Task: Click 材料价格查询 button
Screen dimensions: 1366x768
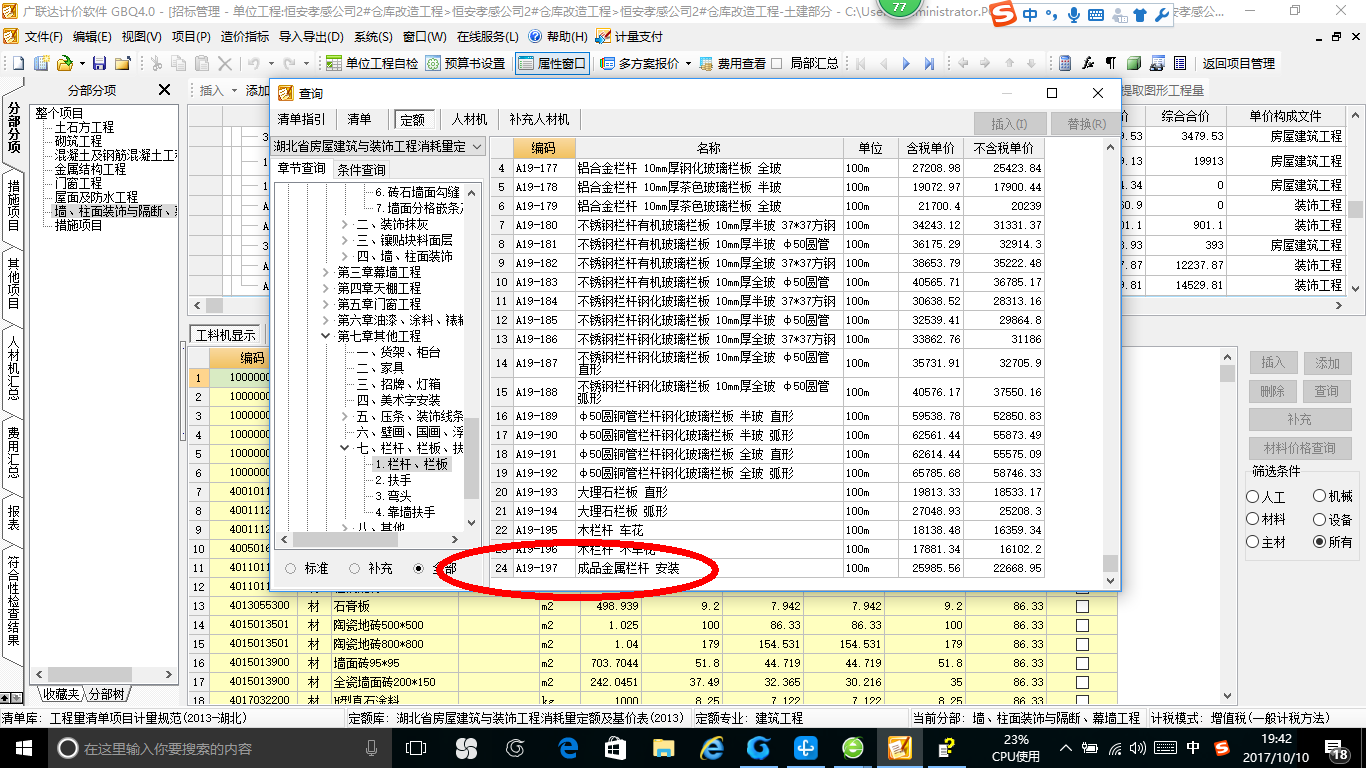Action: click(1299, 448)
